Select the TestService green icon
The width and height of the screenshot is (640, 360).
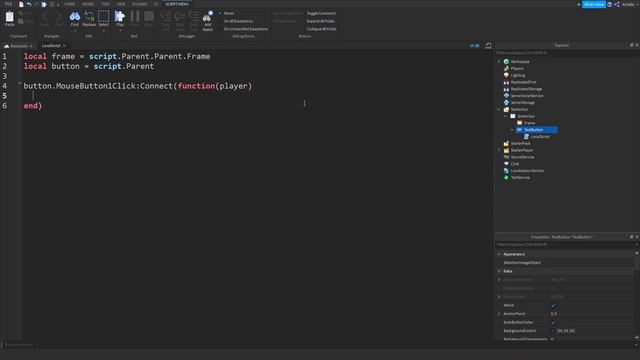coord(506,178)
